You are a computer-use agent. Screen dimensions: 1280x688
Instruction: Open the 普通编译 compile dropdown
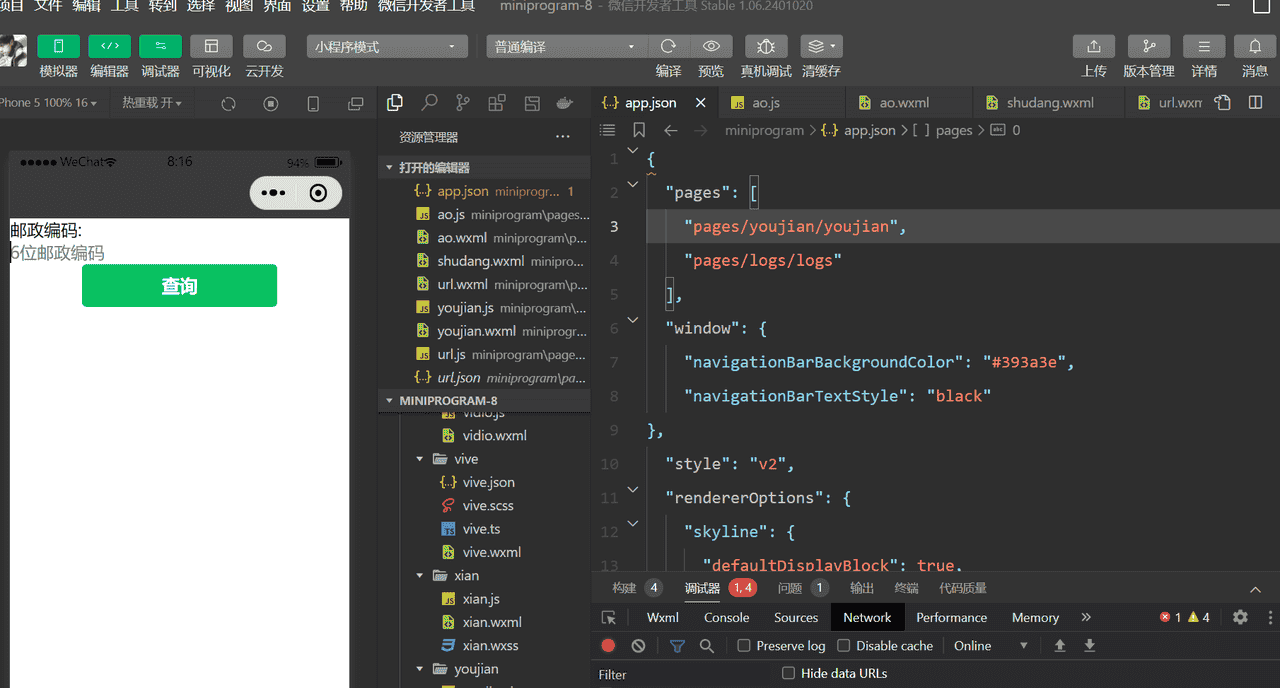566,47
